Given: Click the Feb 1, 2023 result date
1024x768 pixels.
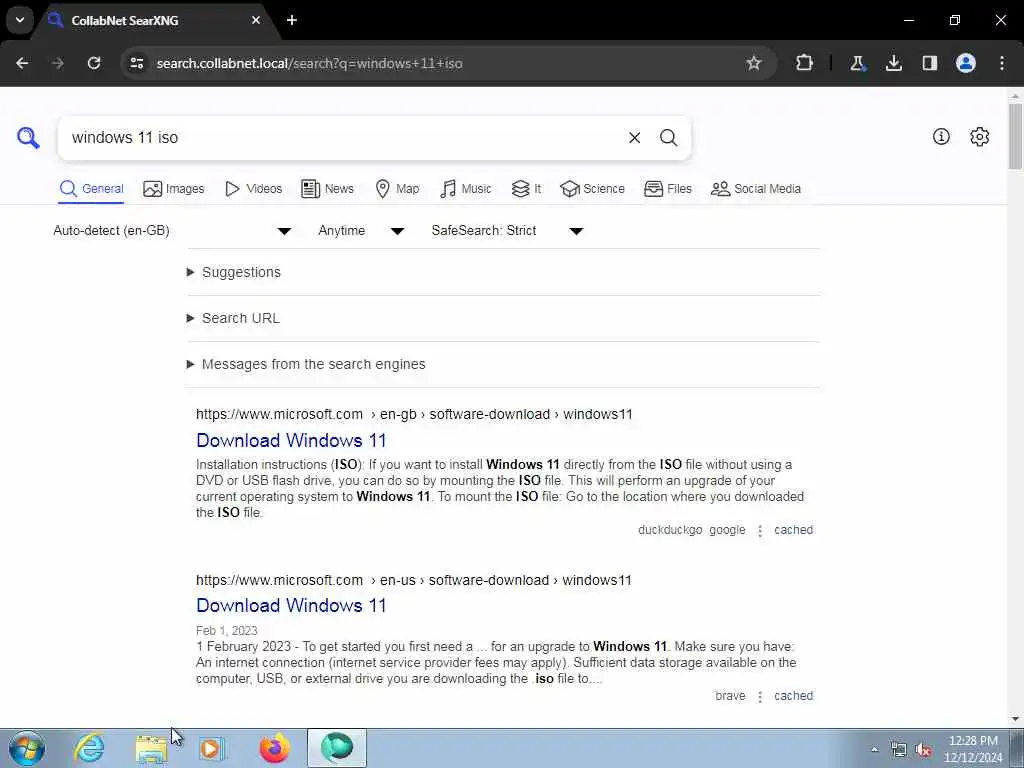Looking at the screenshot, I should click(x=227, y=630).
